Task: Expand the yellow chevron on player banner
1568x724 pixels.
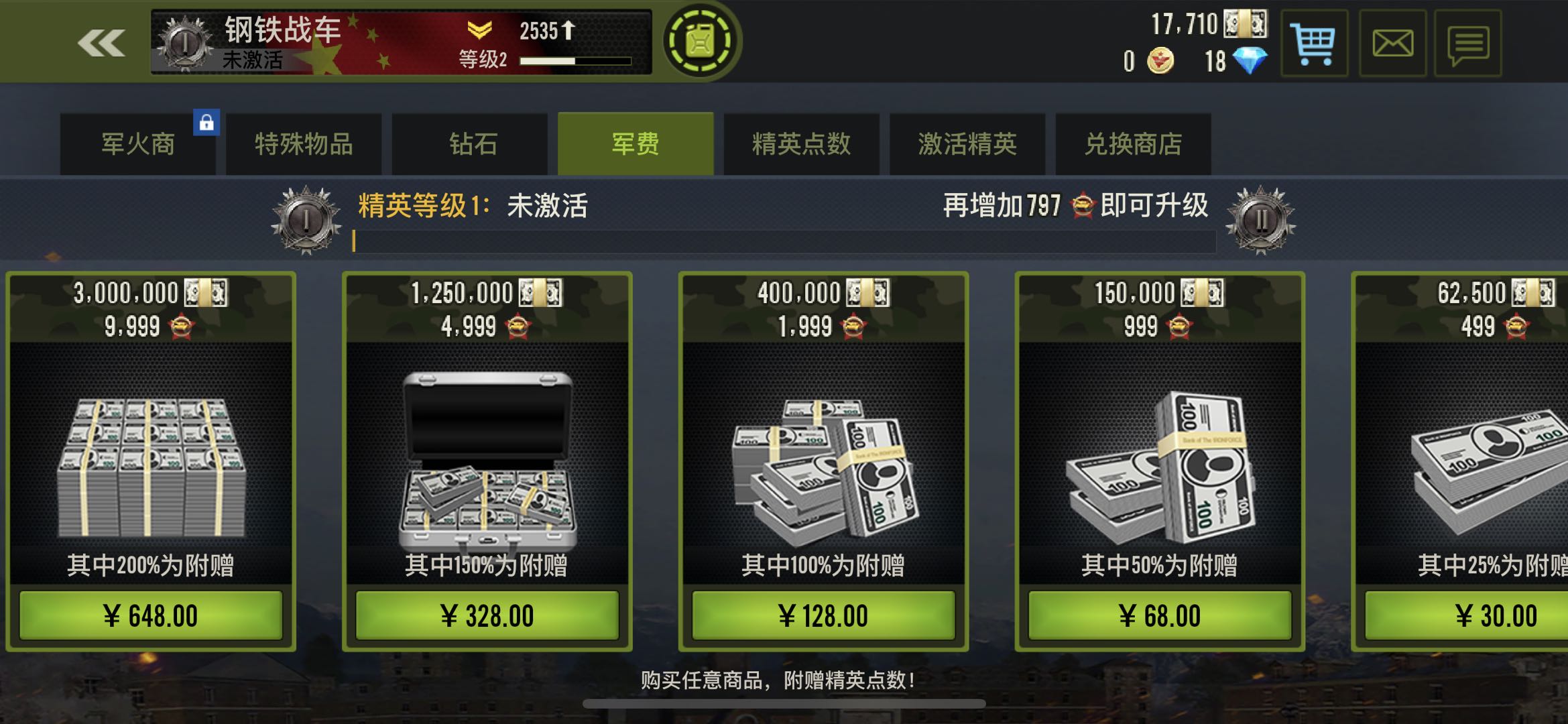Action: [x=479, y=29]
